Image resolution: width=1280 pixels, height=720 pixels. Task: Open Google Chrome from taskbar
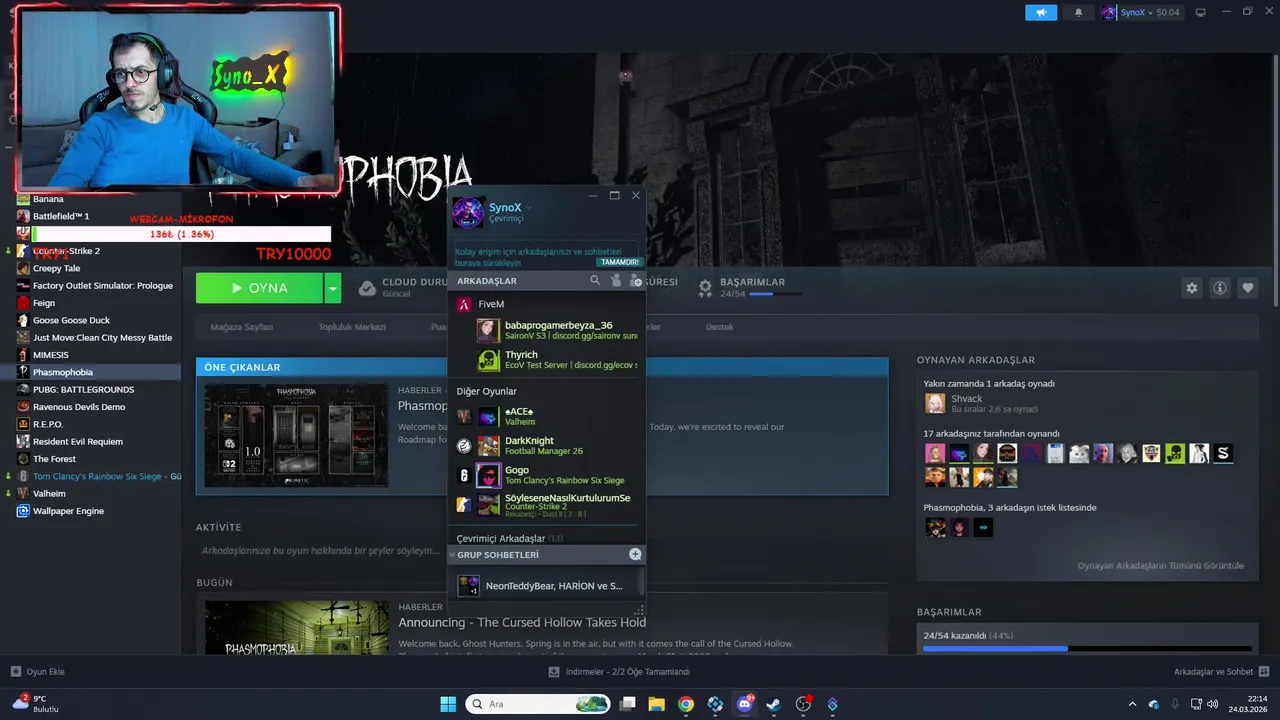(x=685, y=704)
